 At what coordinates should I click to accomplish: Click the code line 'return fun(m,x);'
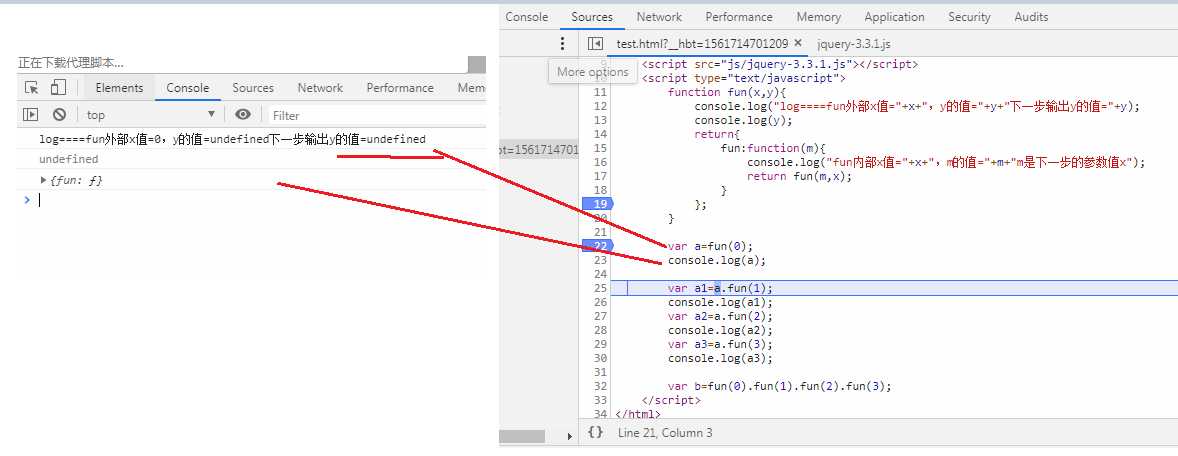point(799,176)
